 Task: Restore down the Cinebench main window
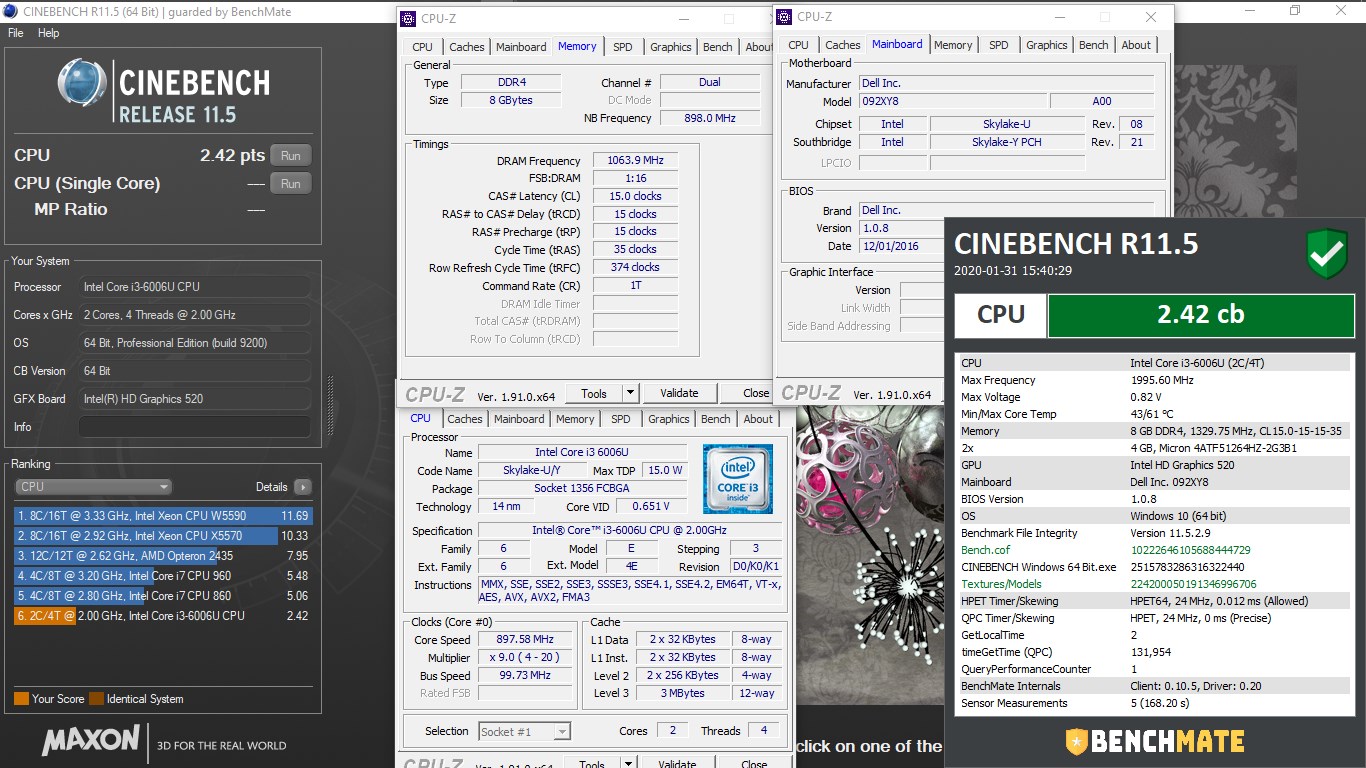(1295, 11)
